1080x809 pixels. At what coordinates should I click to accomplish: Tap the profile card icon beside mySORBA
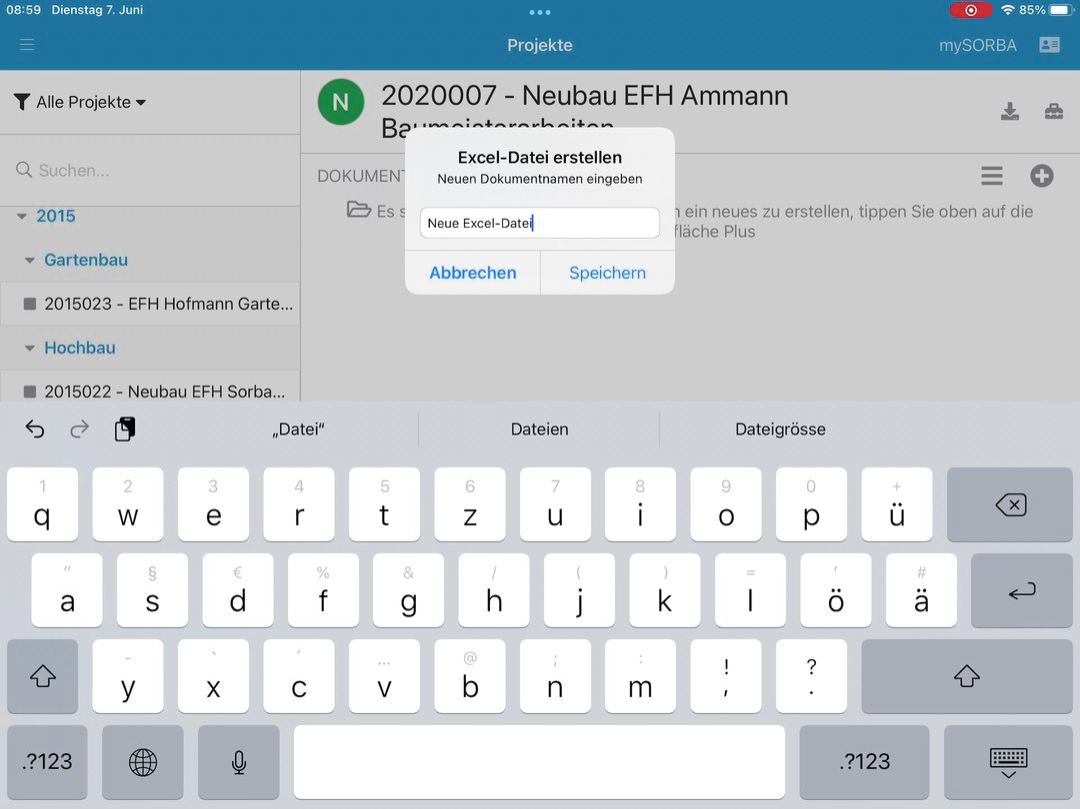(1049, 45)
